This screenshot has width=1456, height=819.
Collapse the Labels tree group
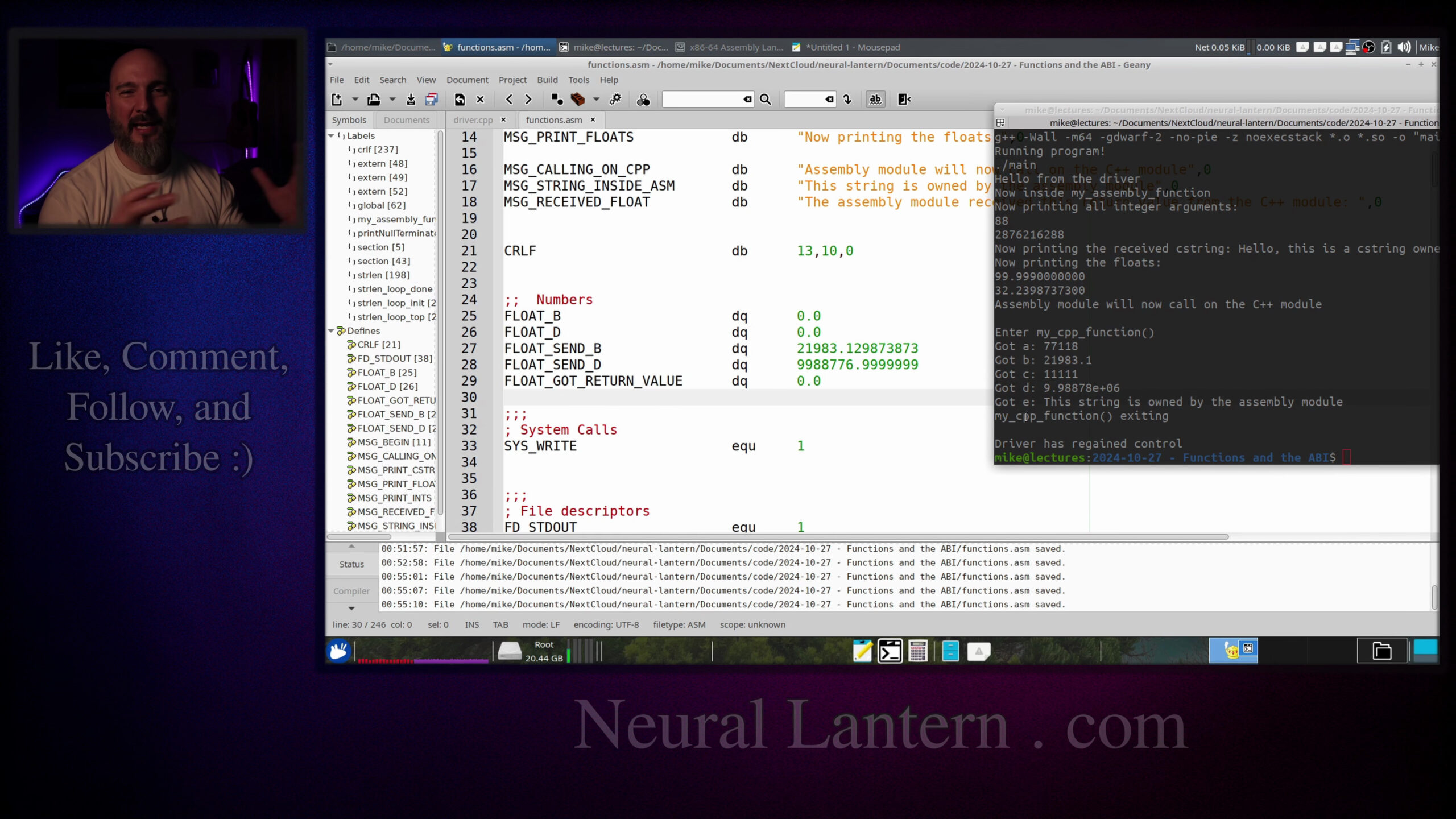point(331,135)
